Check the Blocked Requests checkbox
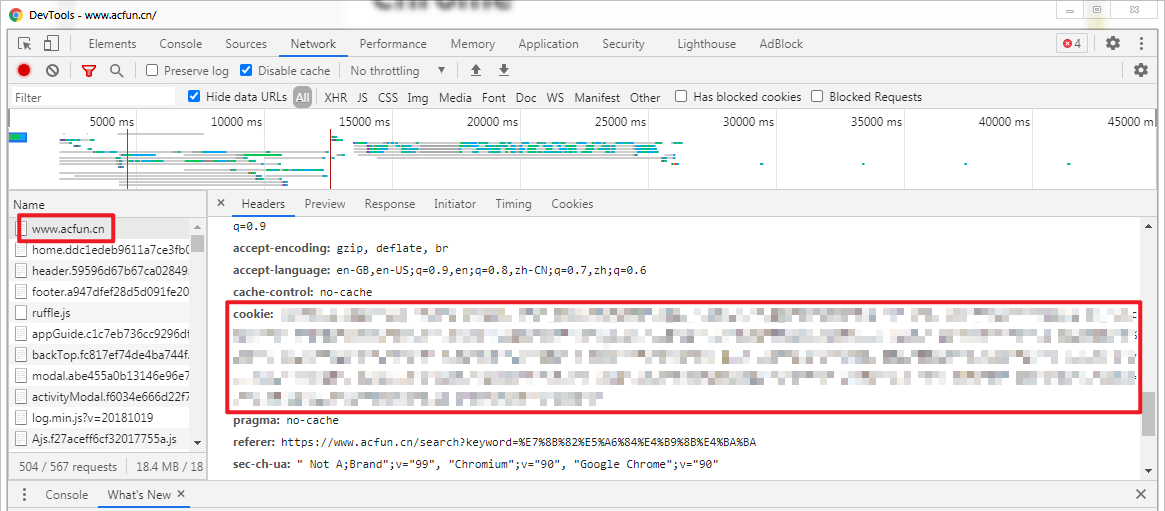This screenshot has width=1165, height=511. pyautogui.click(x=817, y=97)
